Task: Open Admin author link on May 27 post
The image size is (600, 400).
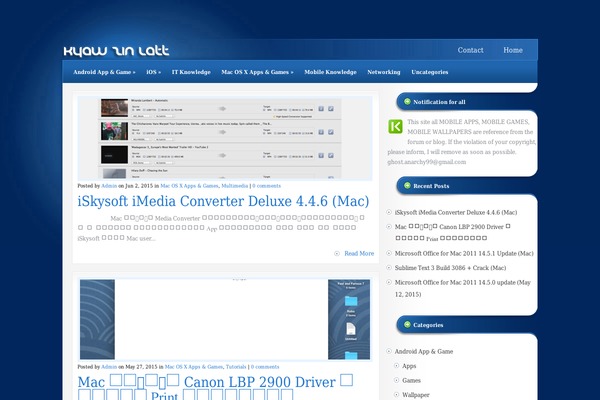Action: tap(109, 367)
